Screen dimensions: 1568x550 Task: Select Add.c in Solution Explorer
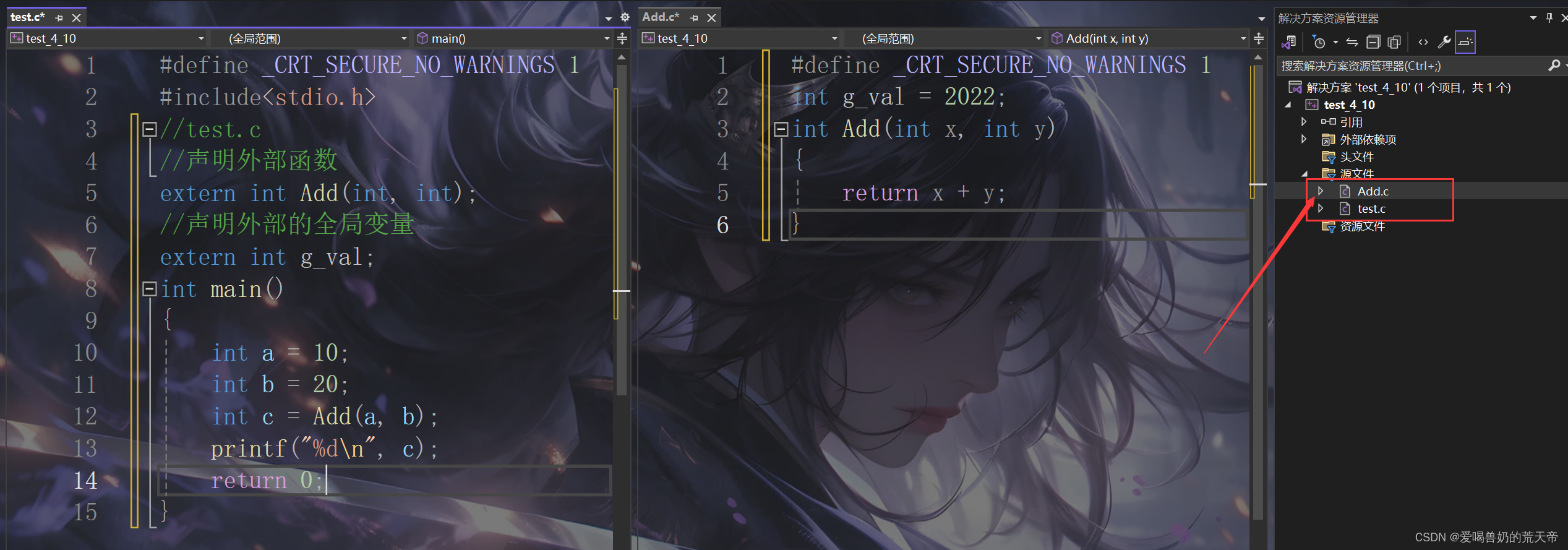tap(1365, 192)
